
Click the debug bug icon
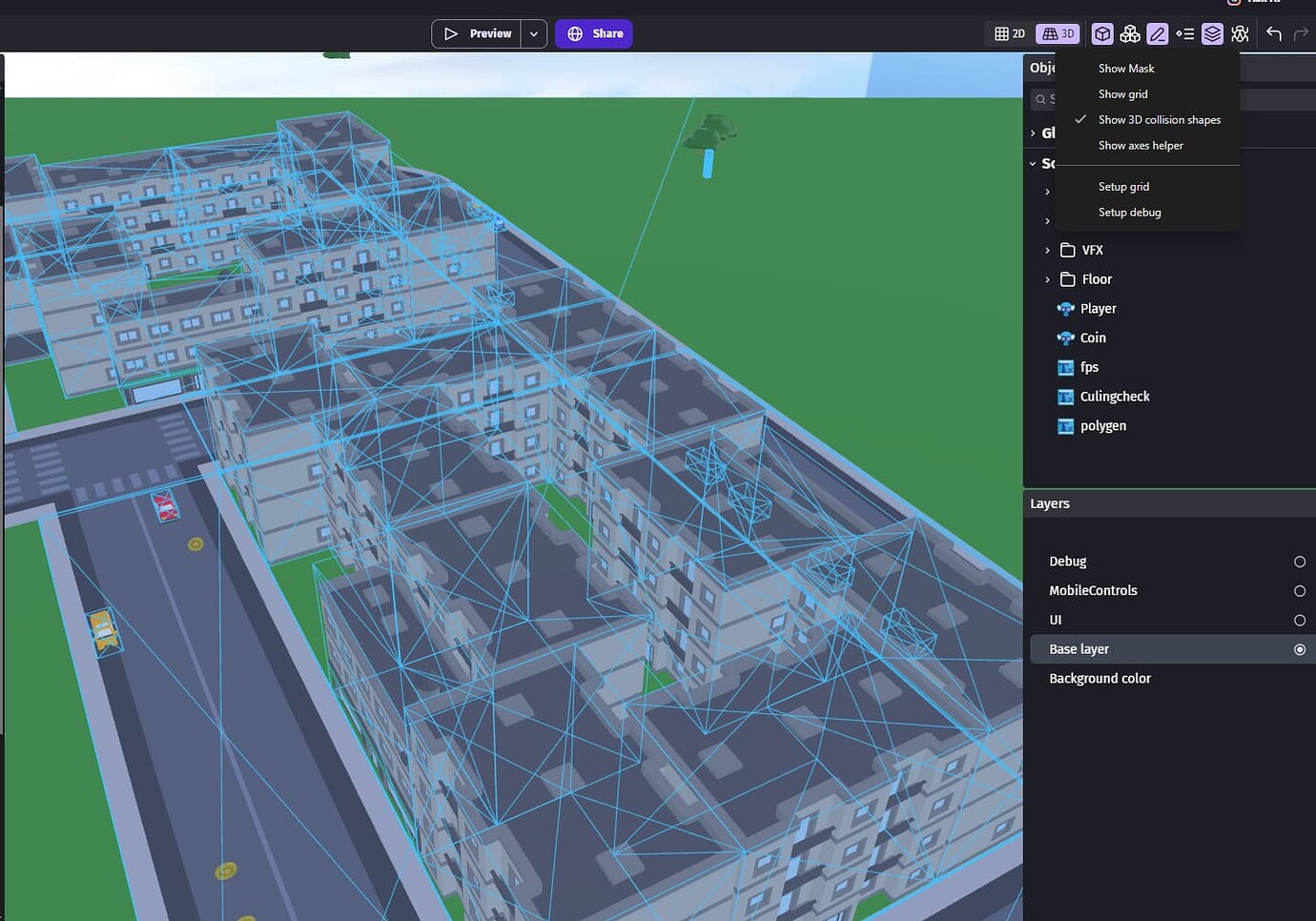click(x=1241, y=33)
